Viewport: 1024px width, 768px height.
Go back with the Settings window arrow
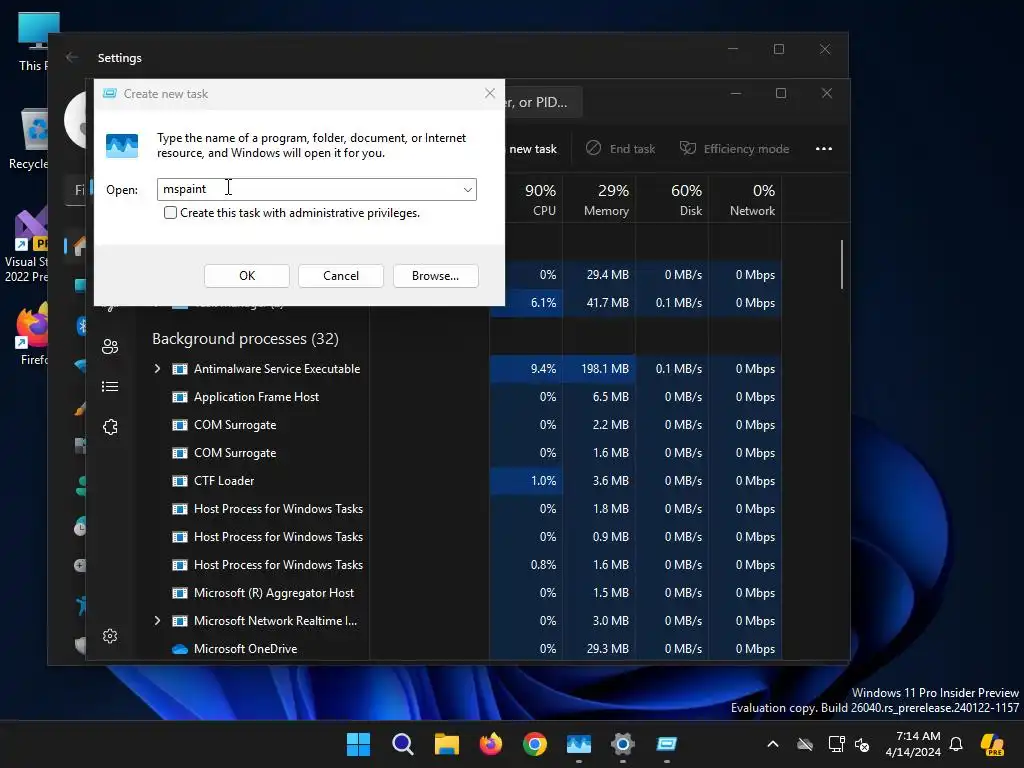click(x=72, y=57)
